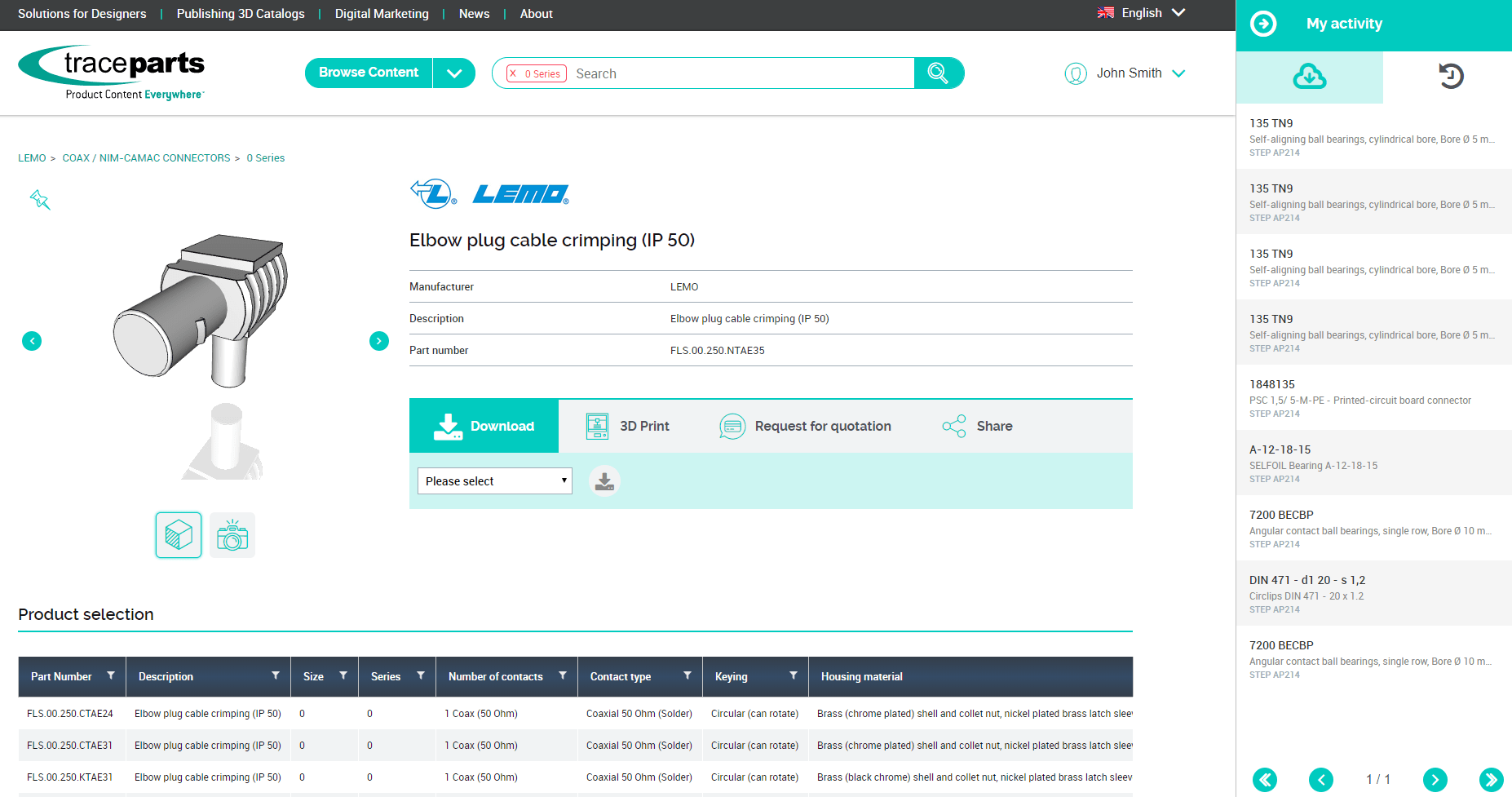1512x797 pixels.
Task: Go to first activity page
Action: [x=1264, y=780]
